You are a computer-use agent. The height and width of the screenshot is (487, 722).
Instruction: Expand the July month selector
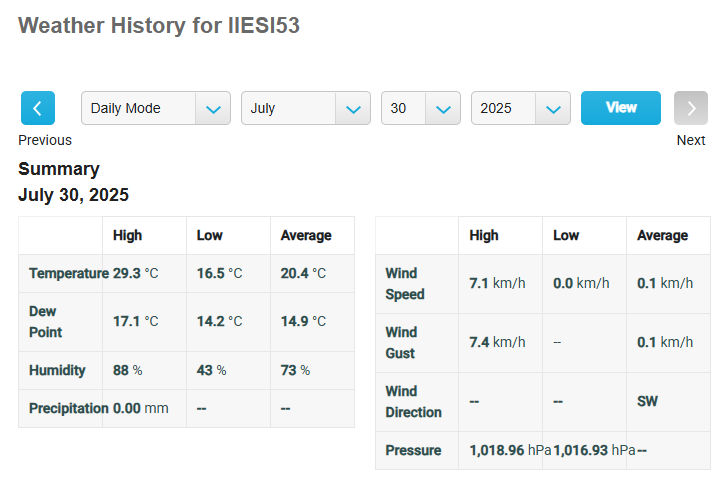click(306, 108)
